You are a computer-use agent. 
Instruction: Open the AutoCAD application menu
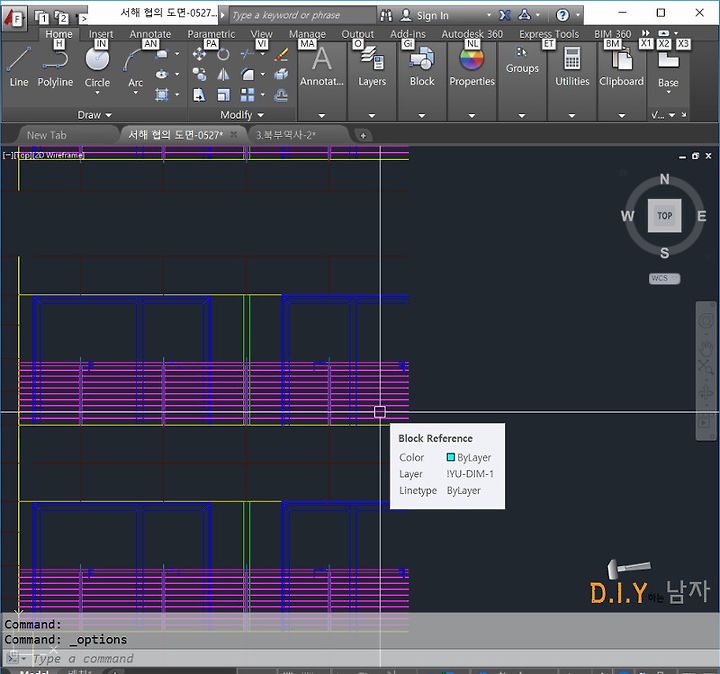(13, 17)
